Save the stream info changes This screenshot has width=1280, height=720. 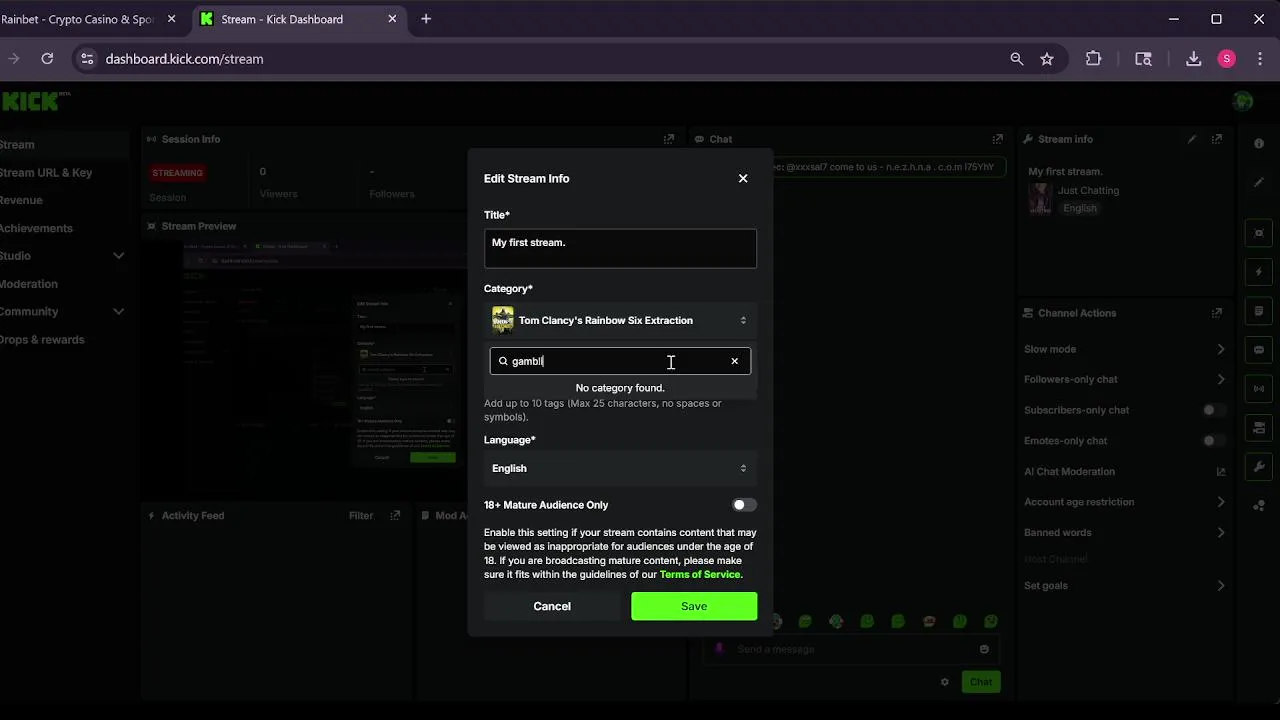694,606
